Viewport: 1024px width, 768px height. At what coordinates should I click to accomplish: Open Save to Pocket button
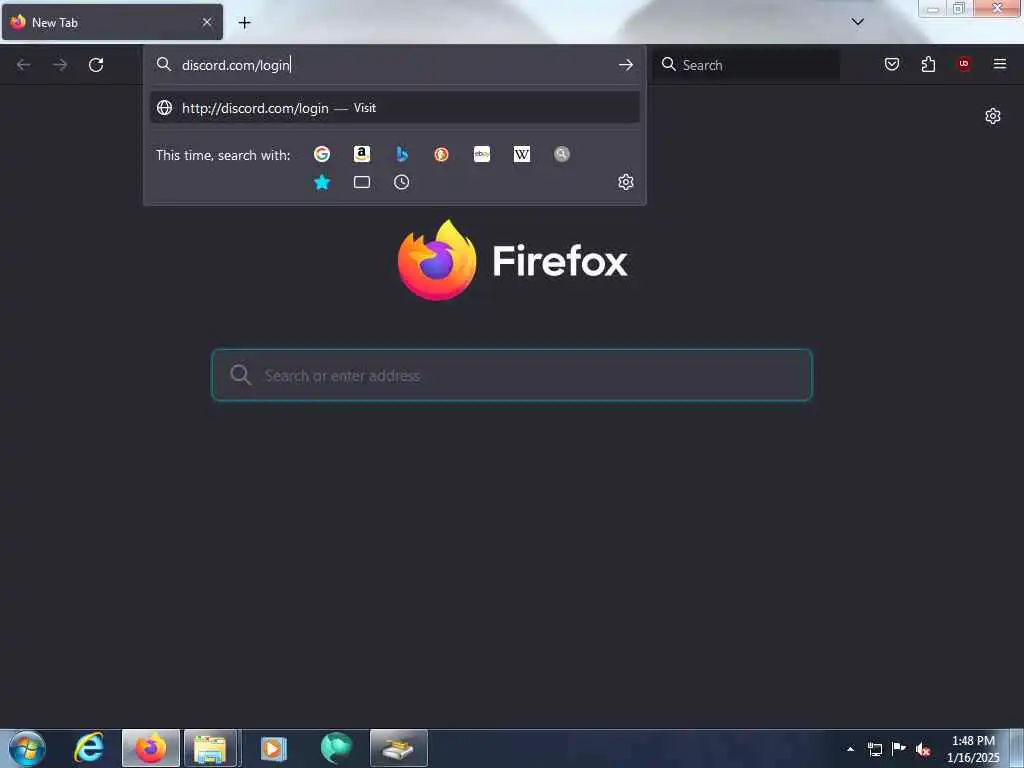892,64
